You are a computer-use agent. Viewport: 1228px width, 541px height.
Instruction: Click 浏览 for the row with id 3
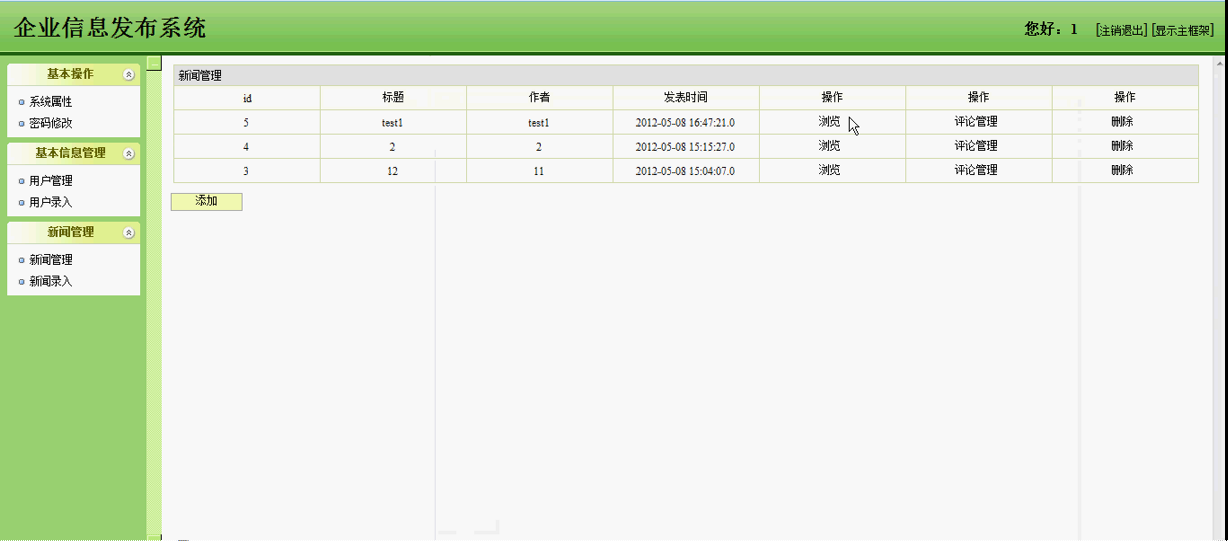coord(830,171)
